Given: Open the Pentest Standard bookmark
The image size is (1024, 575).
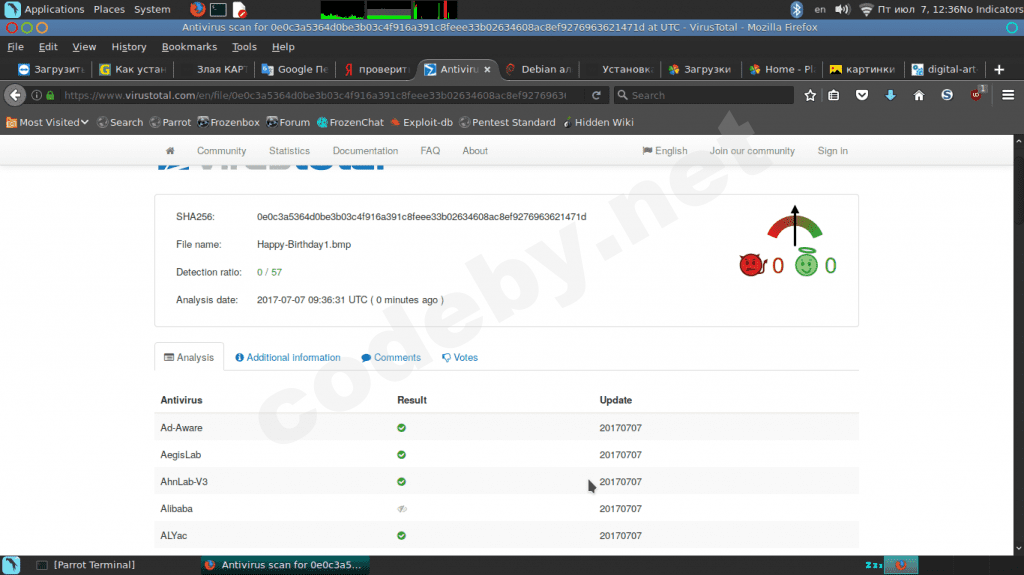Looking at the screenshot, I should 507,122.
